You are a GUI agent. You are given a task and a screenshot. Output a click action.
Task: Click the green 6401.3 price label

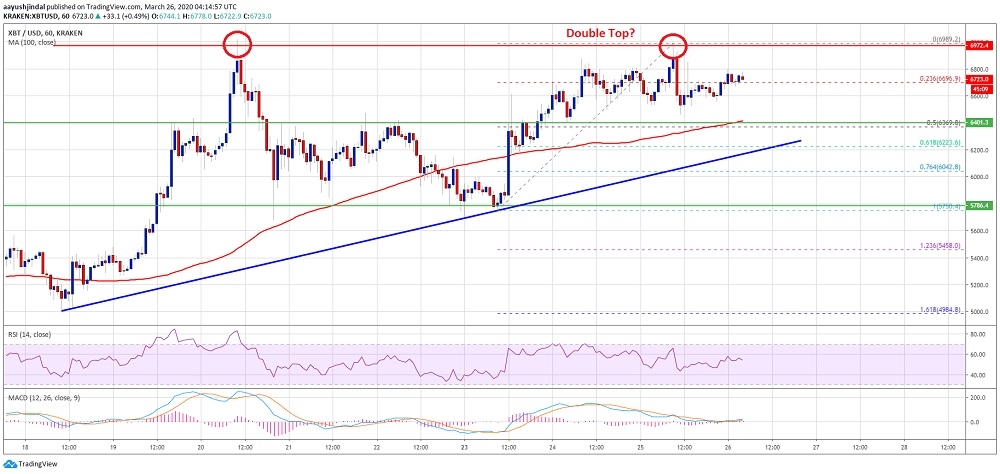978,122
